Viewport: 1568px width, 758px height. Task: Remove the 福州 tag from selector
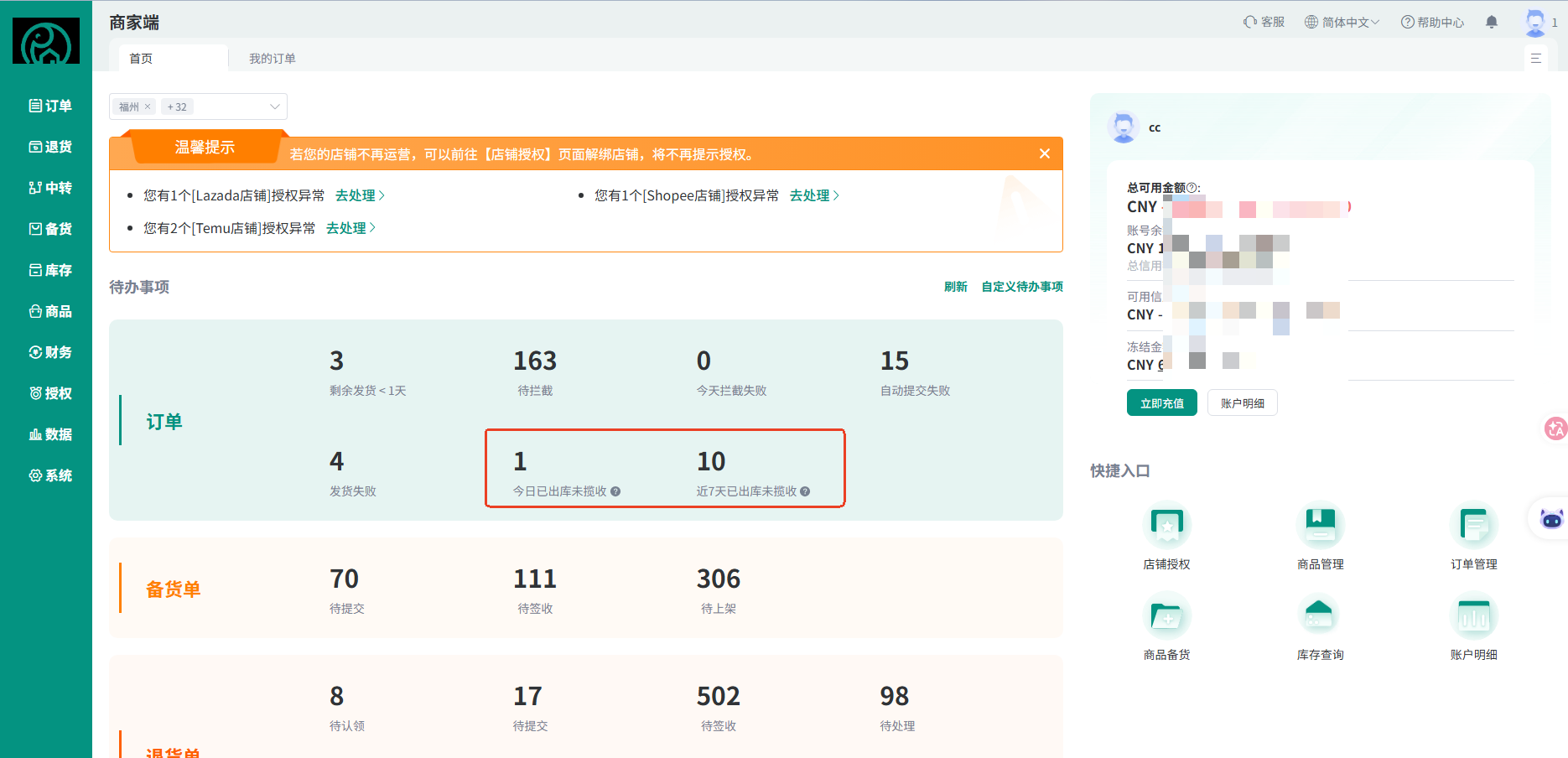point(148,106)
